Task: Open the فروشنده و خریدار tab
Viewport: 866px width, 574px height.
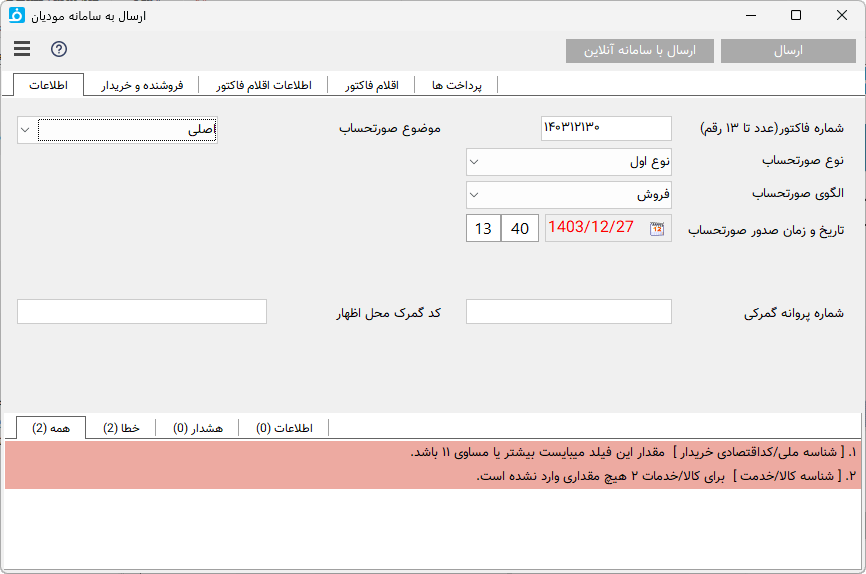Action: tap(142, 86)
